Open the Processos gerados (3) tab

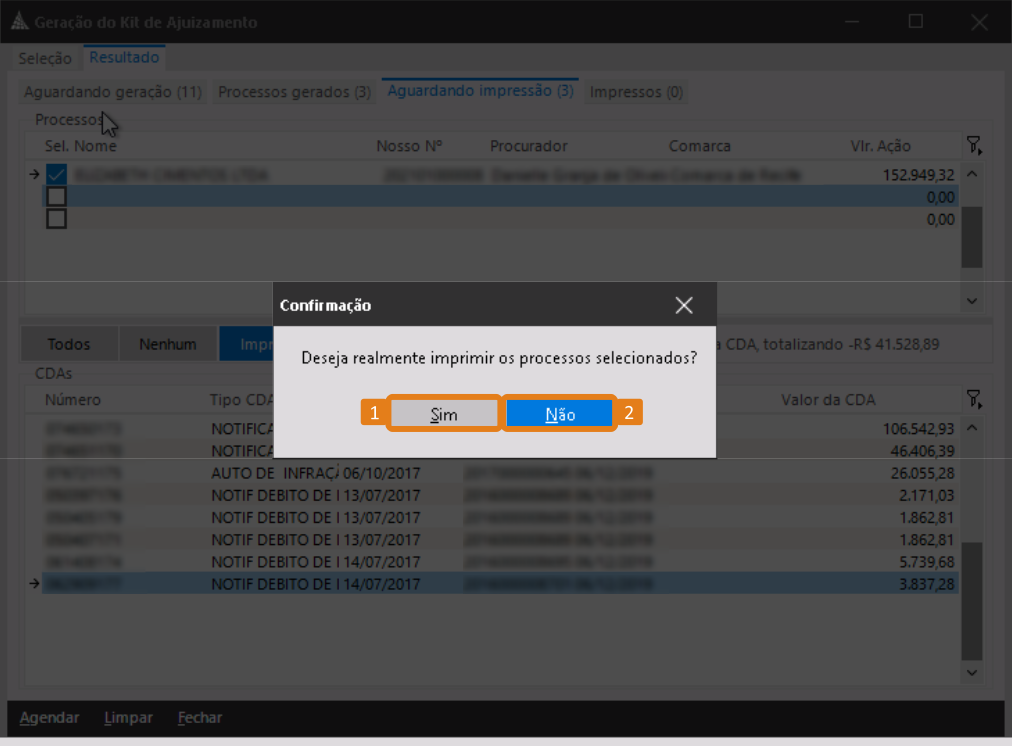[294, 92]
